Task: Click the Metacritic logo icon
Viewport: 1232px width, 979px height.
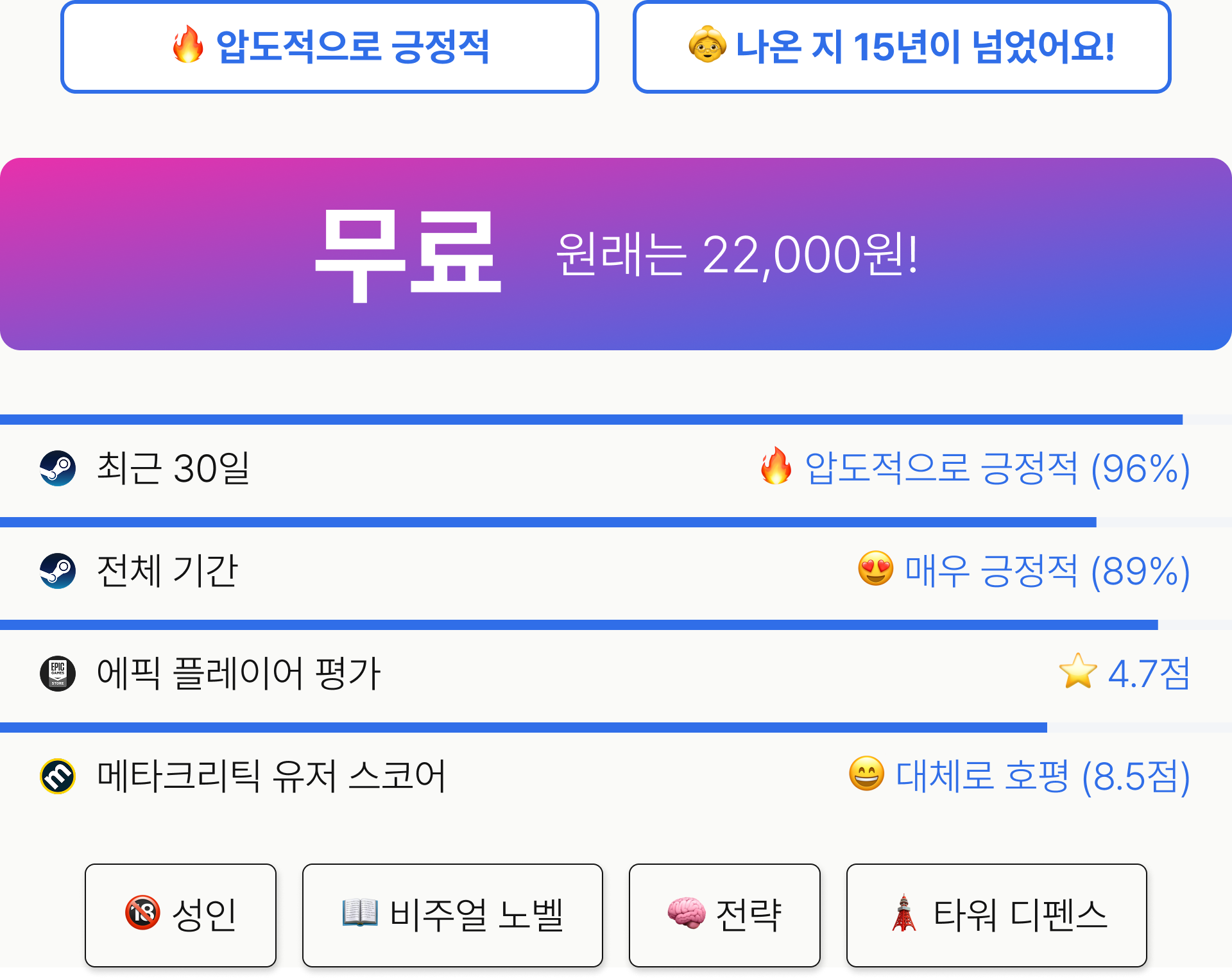Action: pos(58,776)
